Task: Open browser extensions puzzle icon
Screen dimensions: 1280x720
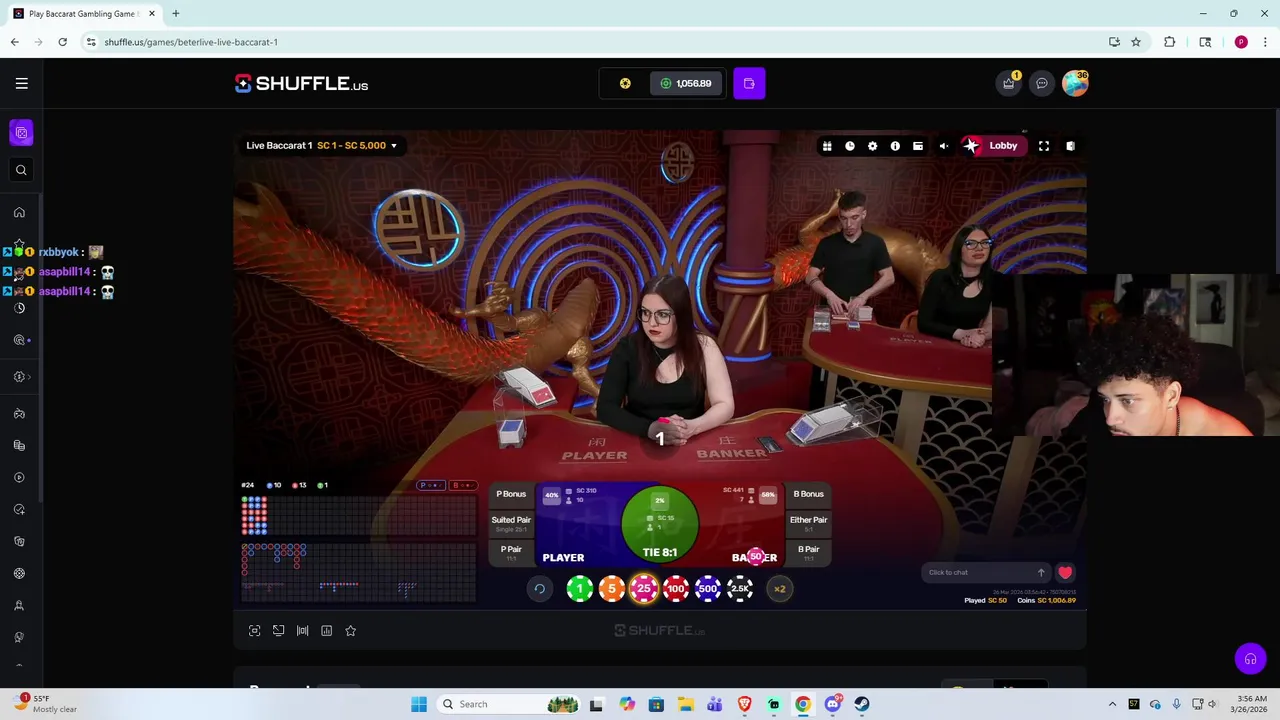Action: point(1170,42)
